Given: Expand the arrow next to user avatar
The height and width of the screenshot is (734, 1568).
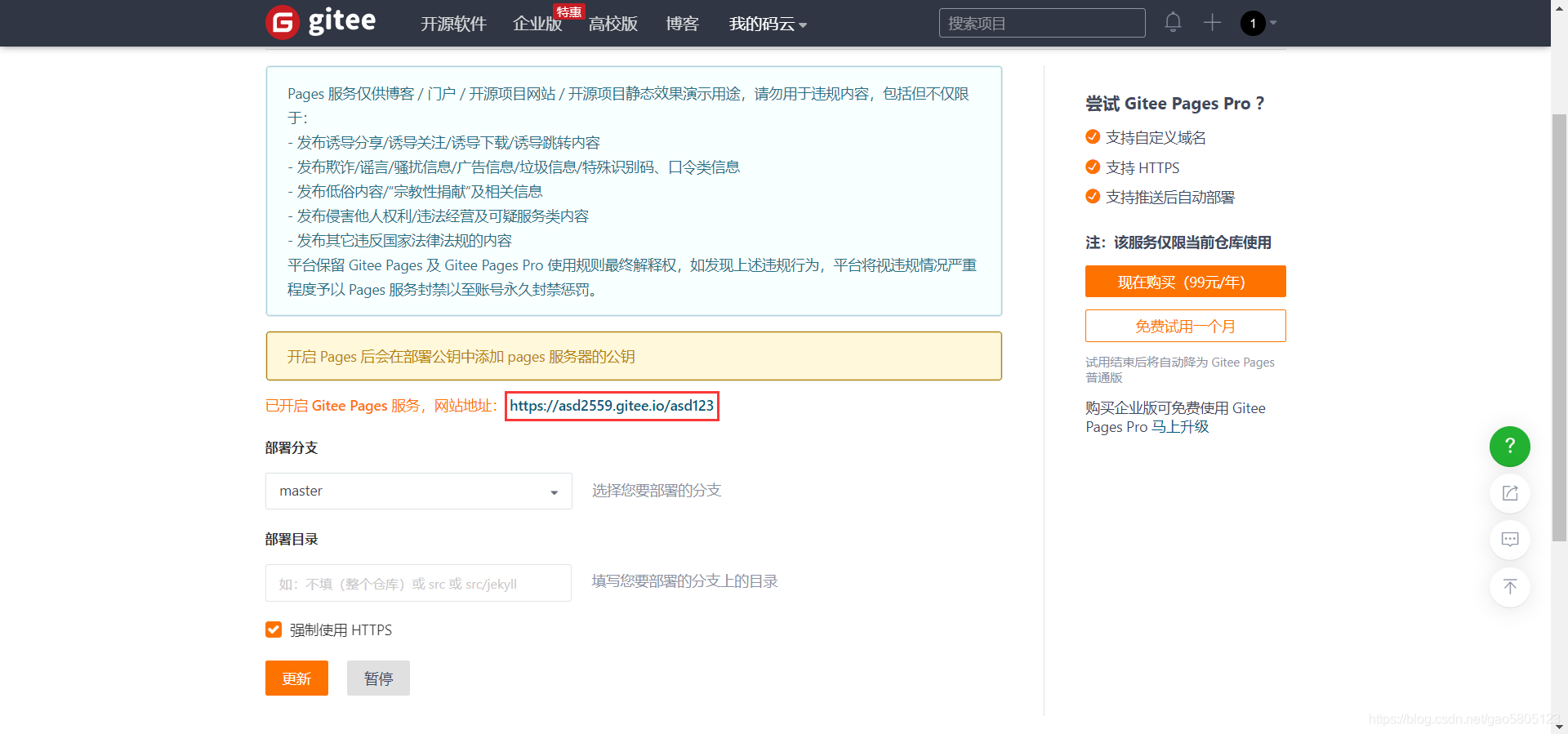Looking at the screenshot, I should pos(1273,23).
